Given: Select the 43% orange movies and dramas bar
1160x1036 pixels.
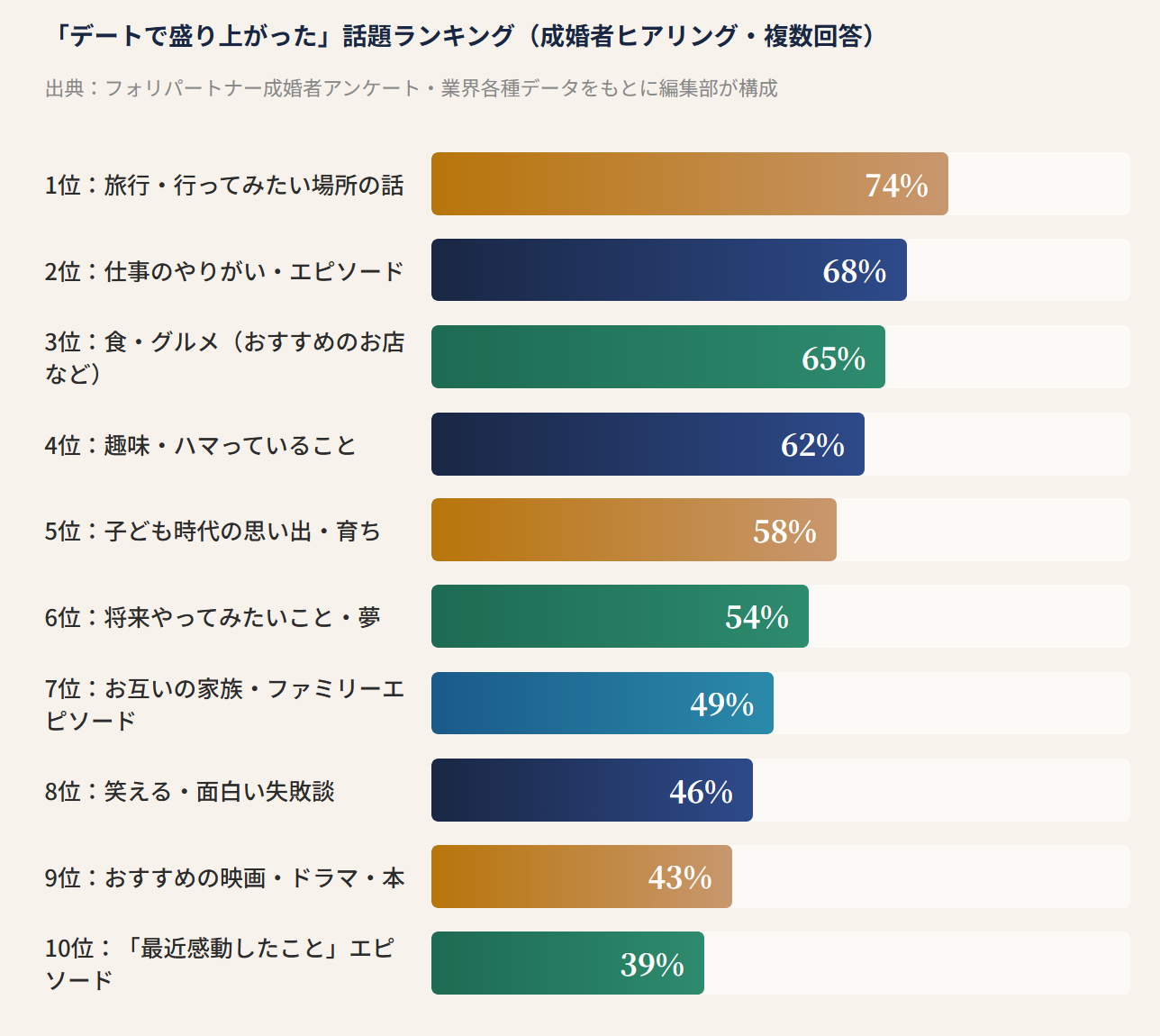Looking at the screenshot, I should (x=581, y=877).
